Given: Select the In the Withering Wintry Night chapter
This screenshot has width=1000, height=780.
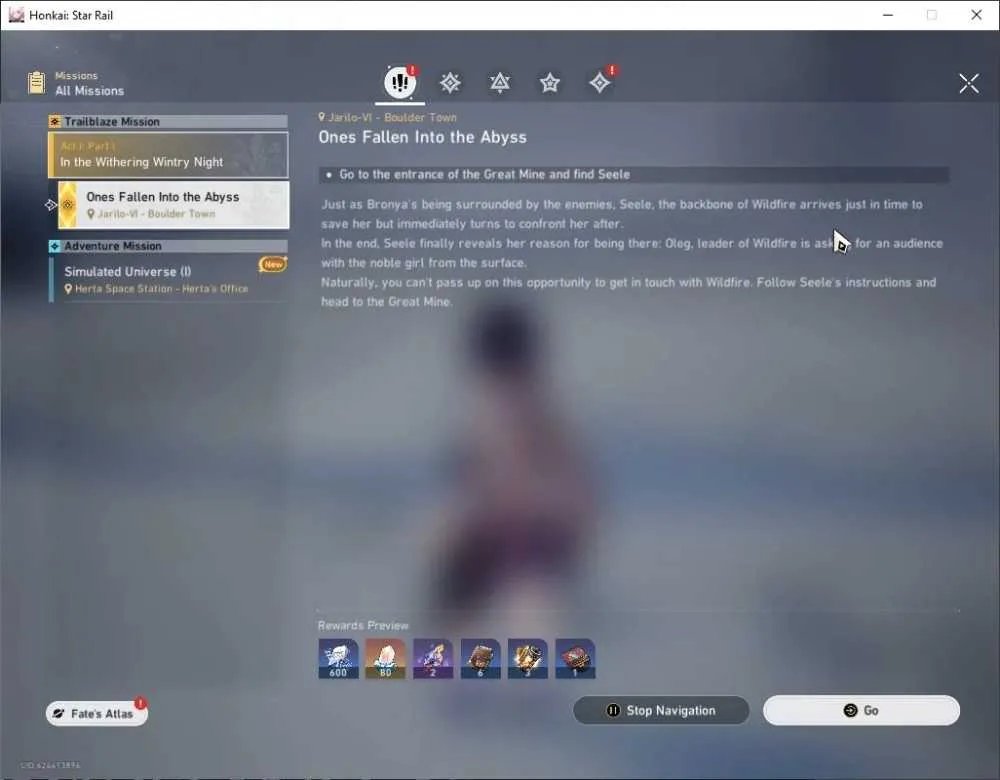Looking at the screenshot, I should tap(168, 154).
